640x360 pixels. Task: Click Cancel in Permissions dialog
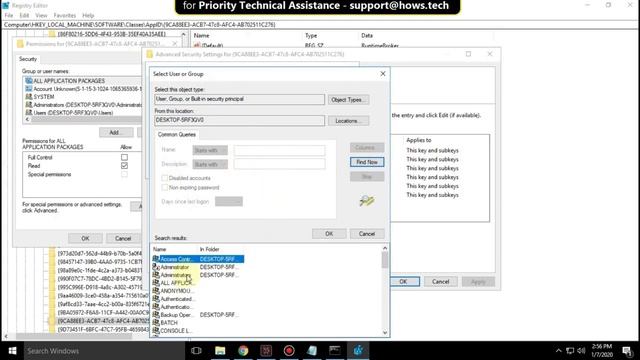coord(123,238)
